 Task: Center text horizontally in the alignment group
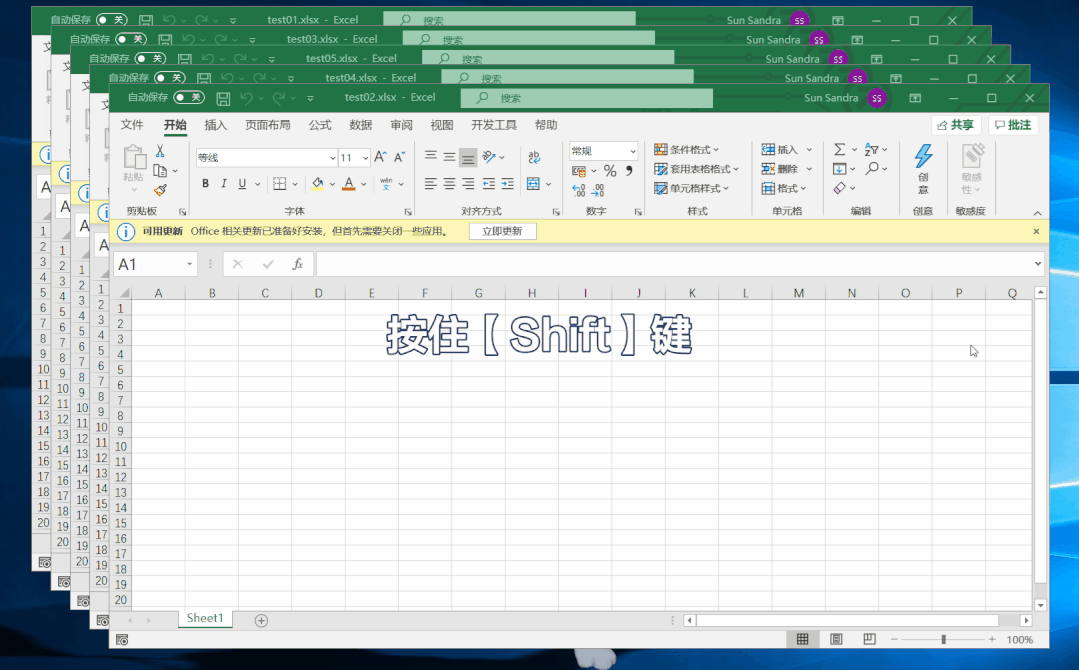[449, 184]
